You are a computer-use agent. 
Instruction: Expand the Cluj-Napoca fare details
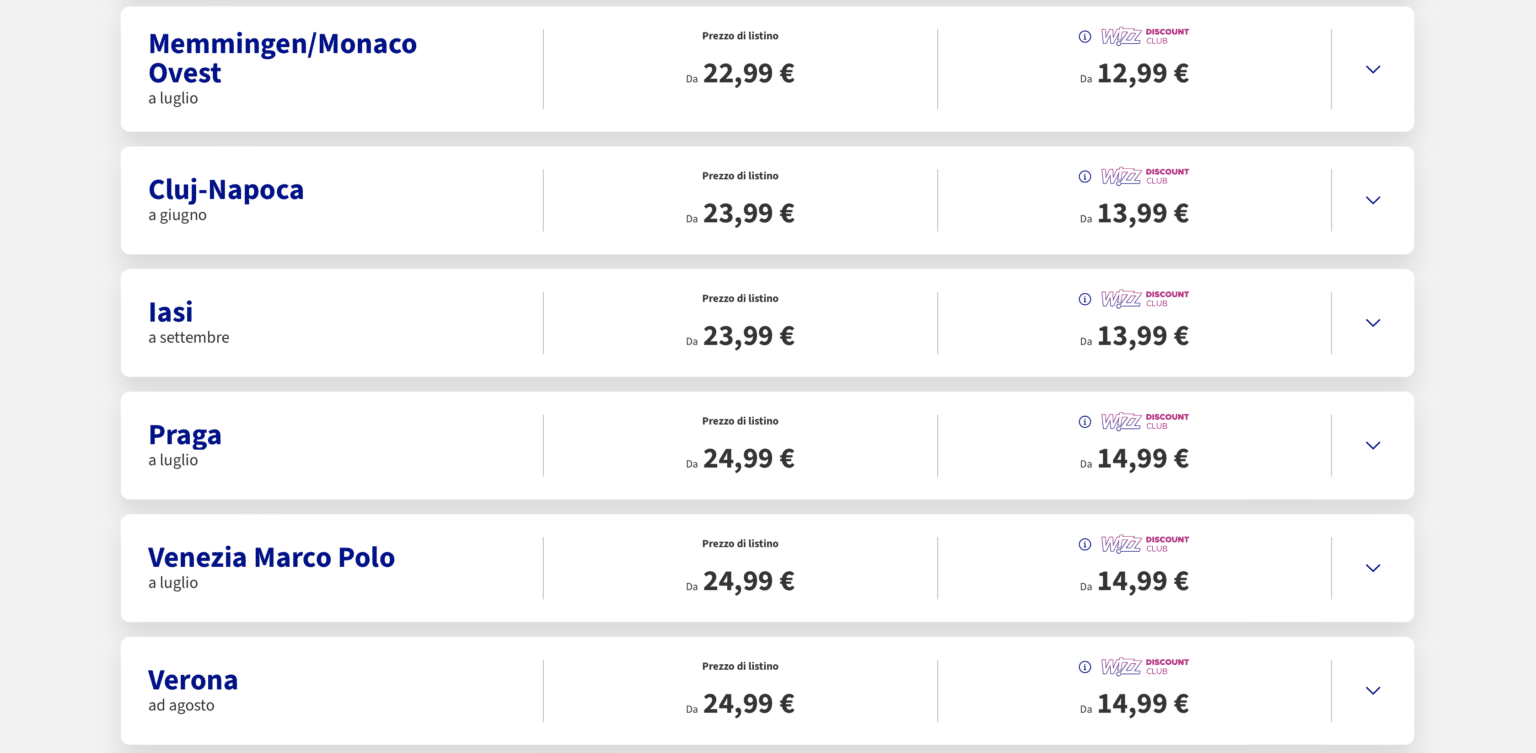click(x=1373, y=200)
